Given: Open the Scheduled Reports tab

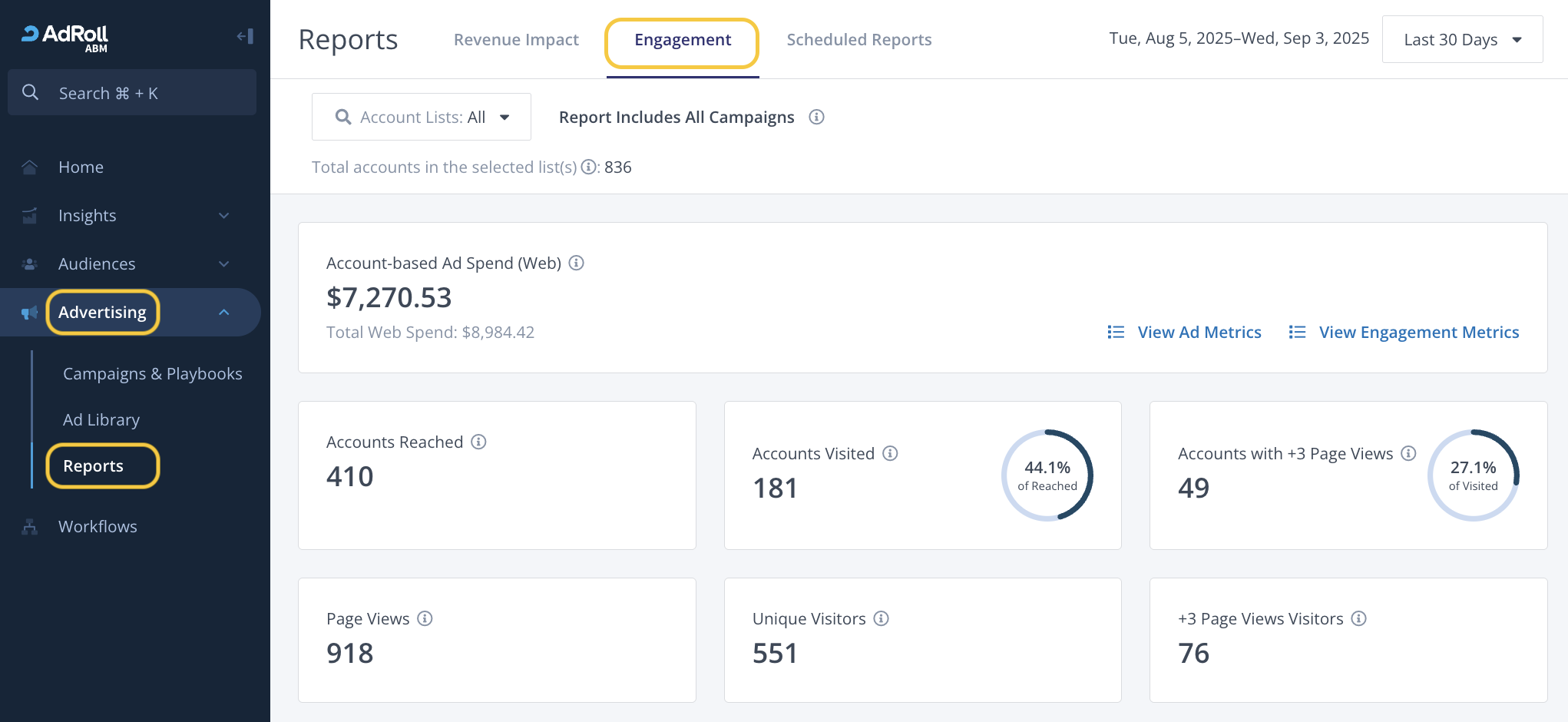Looking at the screenshot, I should (858, 39).
